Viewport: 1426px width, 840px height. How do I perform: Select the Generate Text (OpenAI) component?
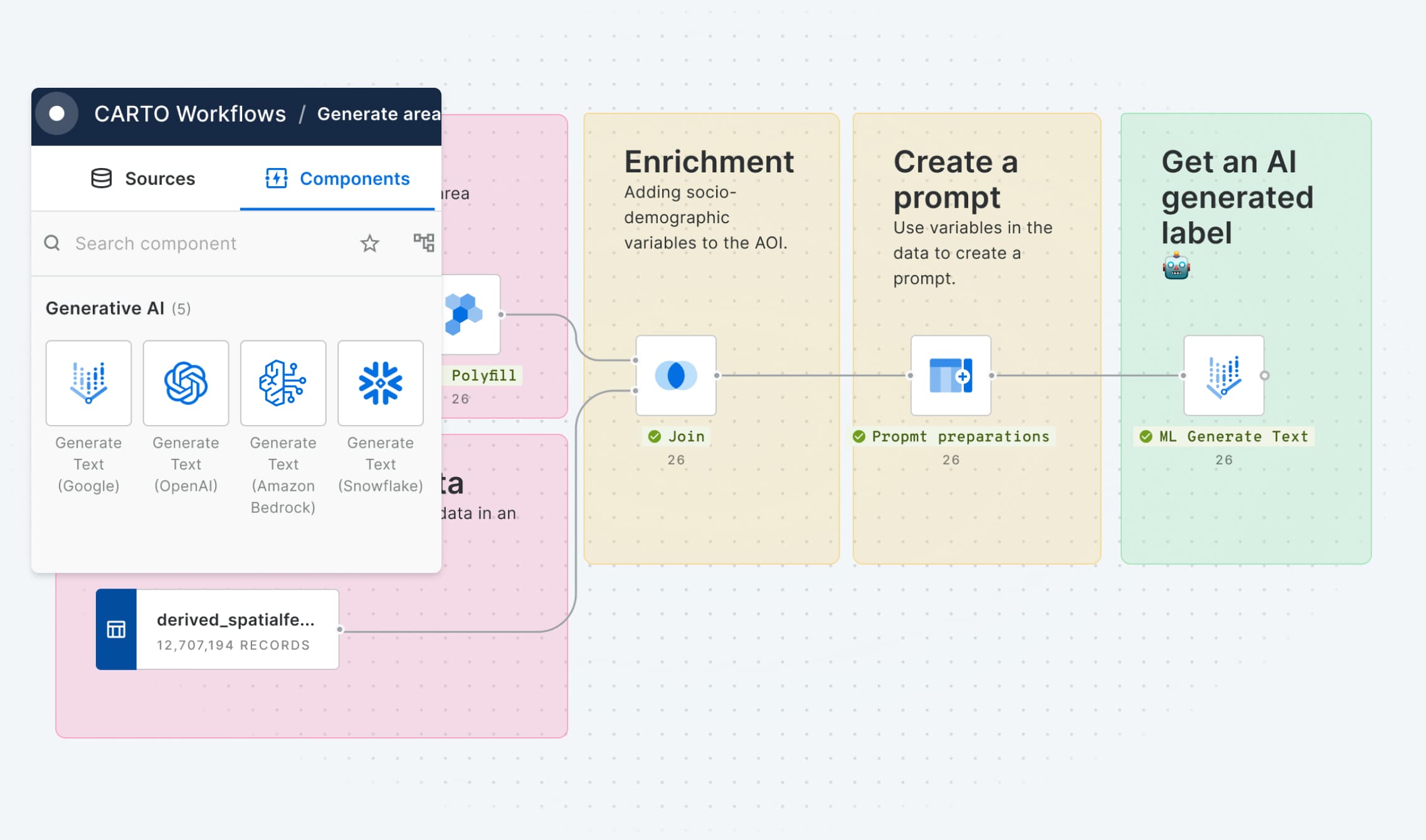tap(186, 383)
